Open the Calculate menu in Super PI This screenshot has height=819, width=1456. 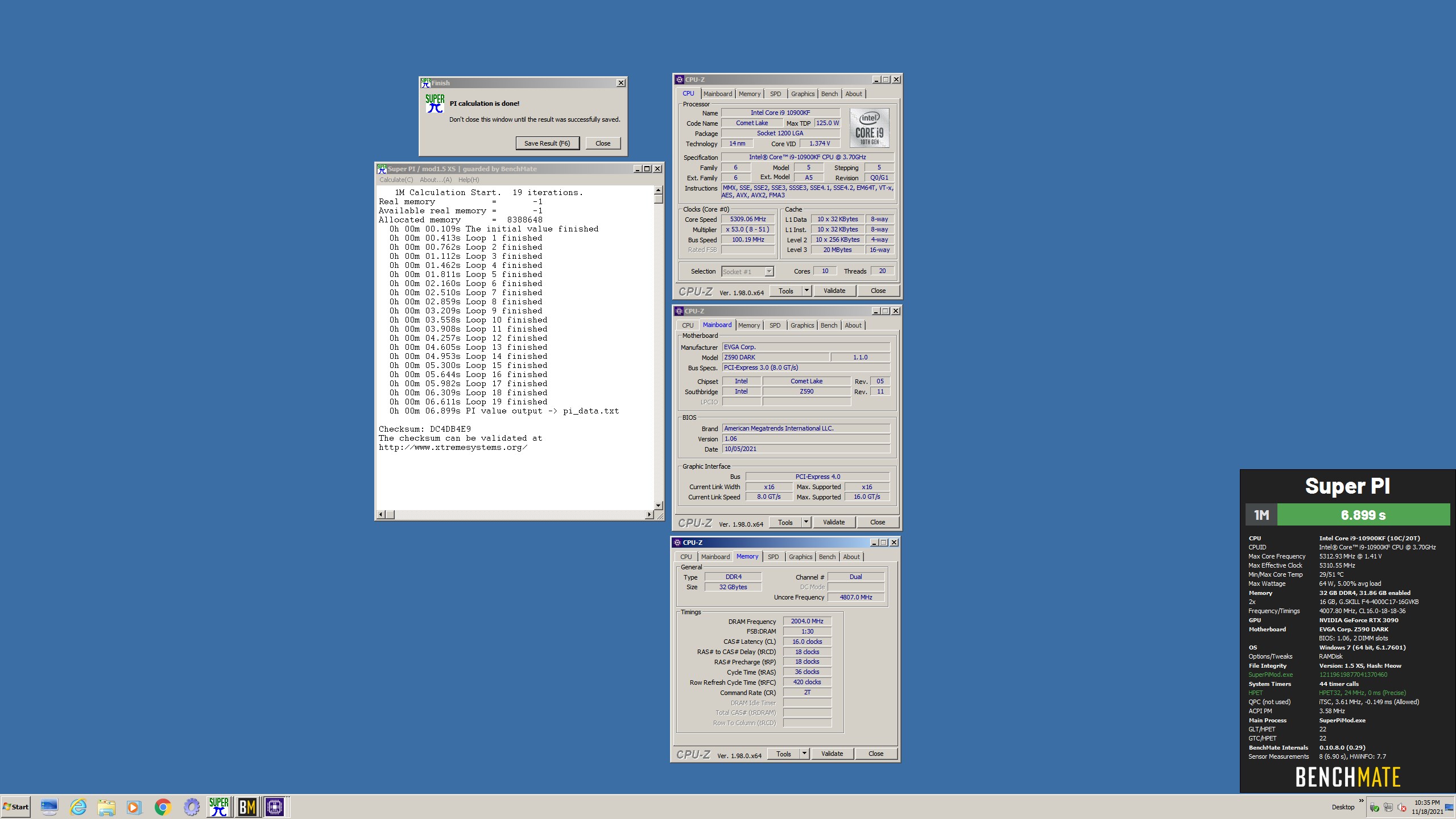click(396, 180)
